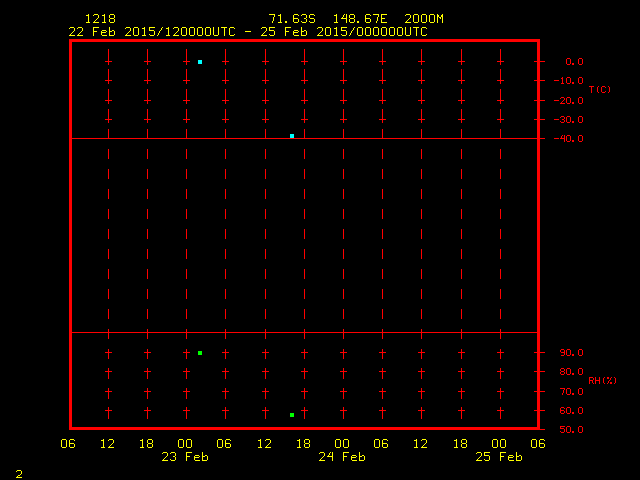
Task: Click the 0.0 temperature tick label
Action: tap(574, 62)
